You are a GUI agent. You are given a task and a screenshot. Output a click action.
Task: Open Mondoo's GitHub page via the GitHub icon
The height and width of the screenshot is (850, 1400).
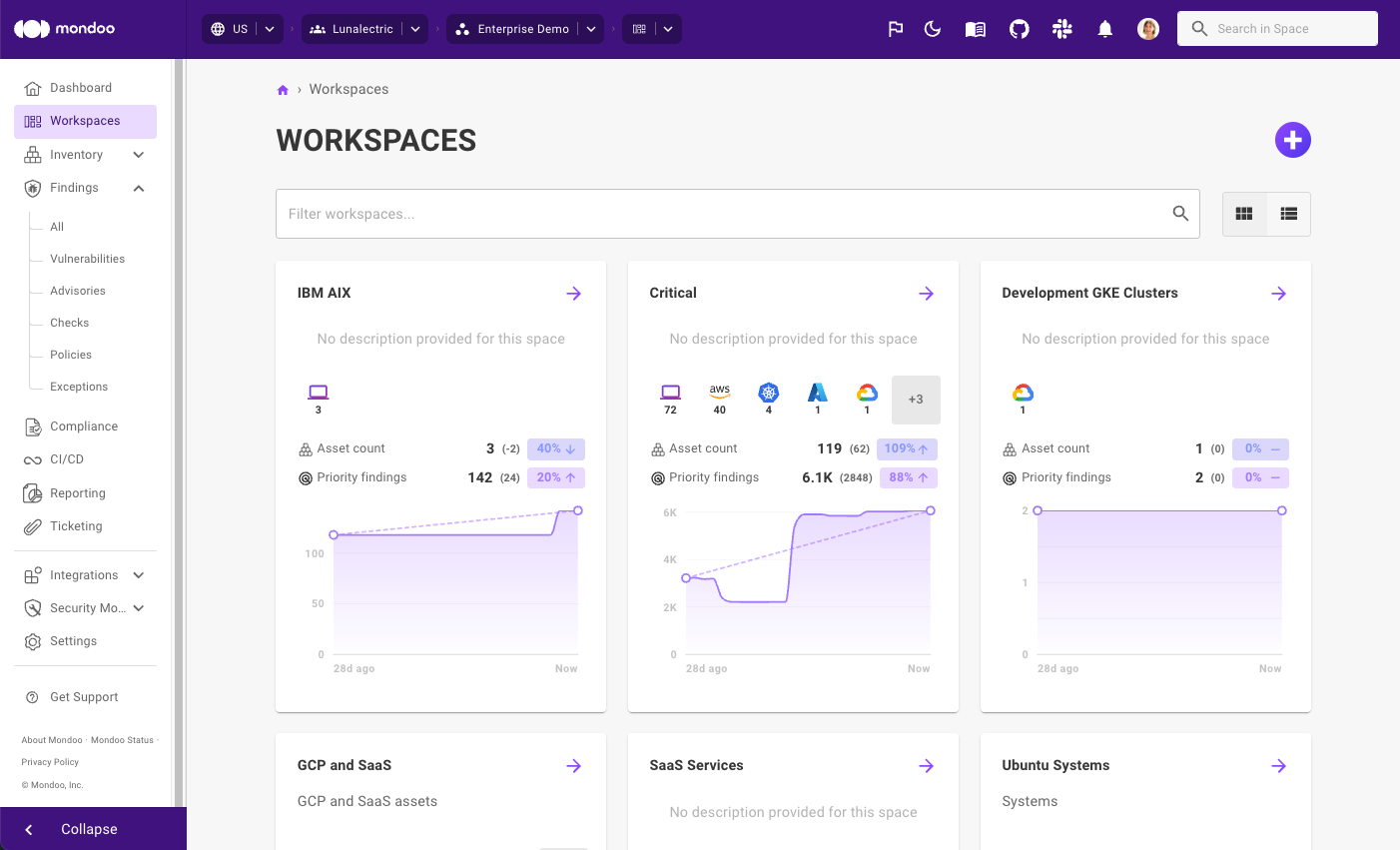[x=1019, y=28]
